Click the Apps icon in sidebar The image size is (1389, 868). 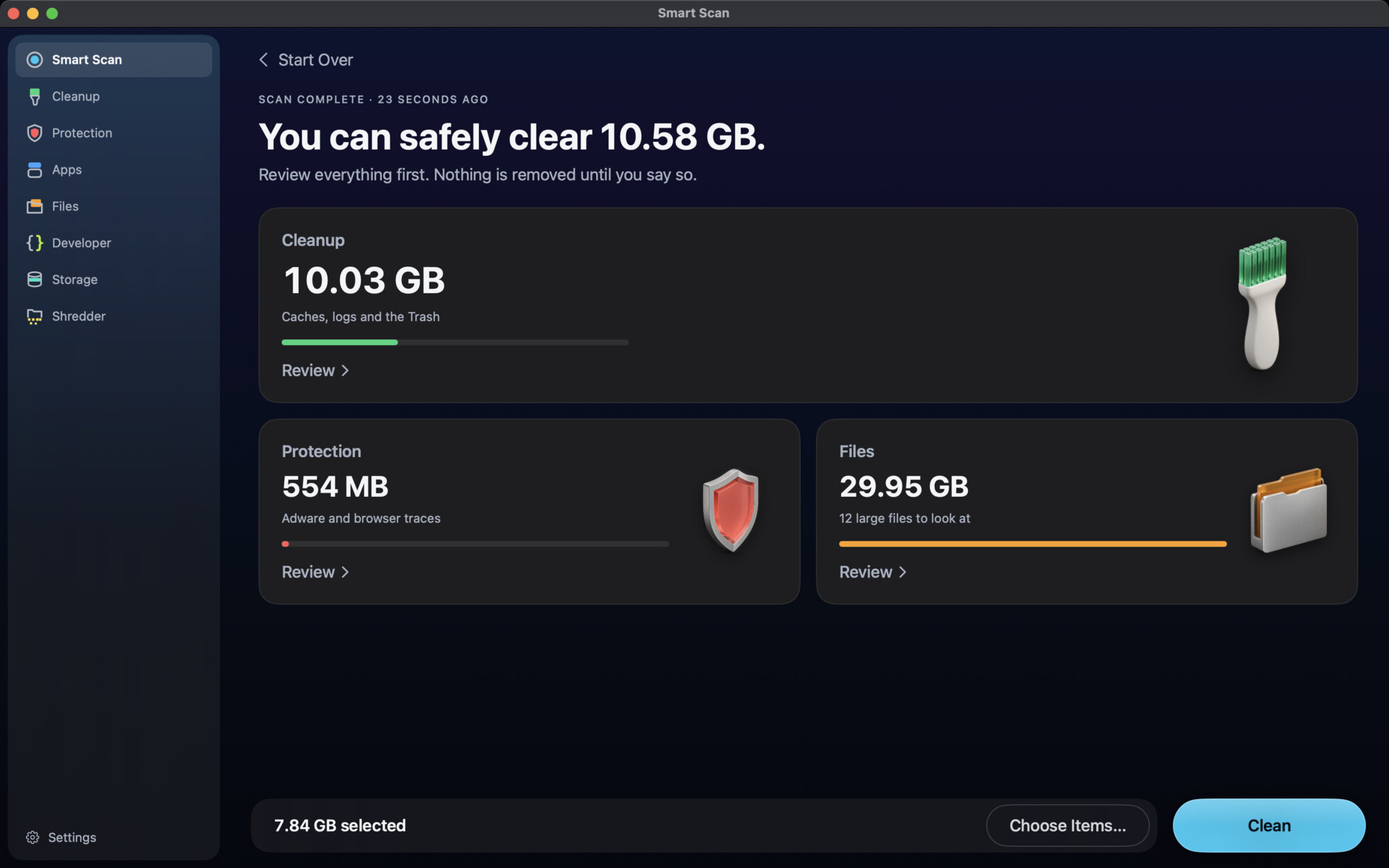(34, 170)
